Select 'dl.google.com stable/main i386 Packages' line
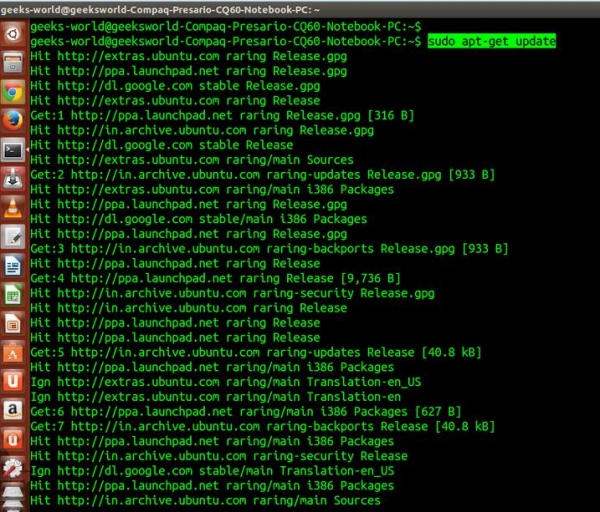The width and height of the screenshot is (600, 512). click(199, 219)
